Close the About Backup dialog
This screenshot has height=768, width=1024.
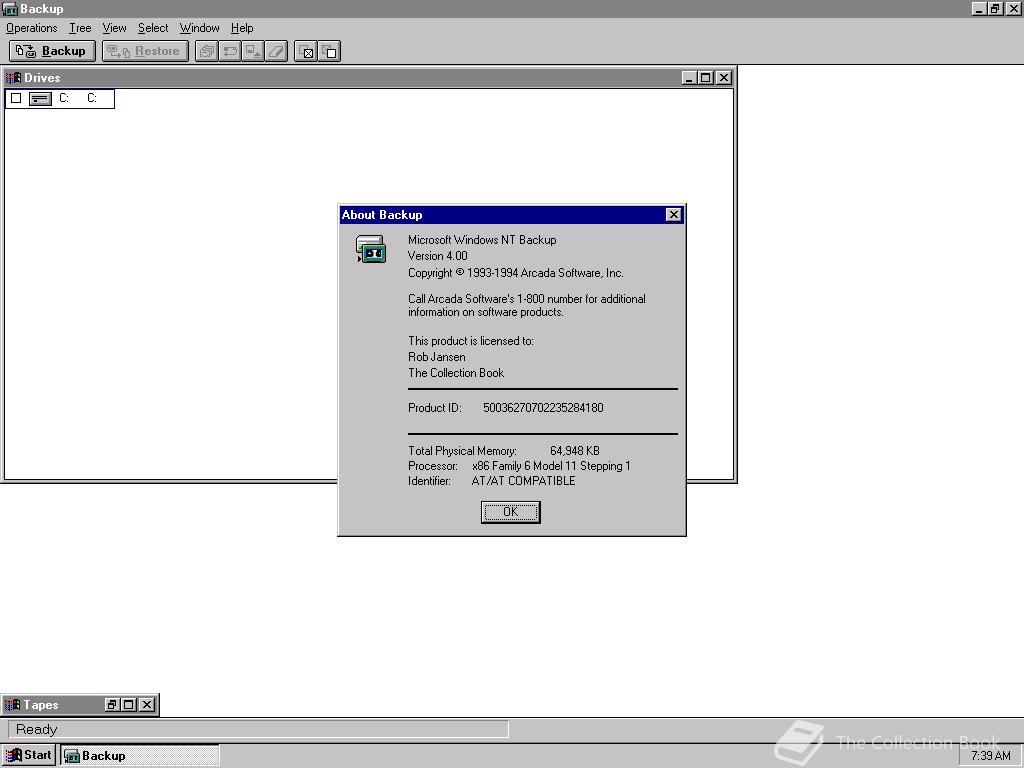(x=673, y=215)
